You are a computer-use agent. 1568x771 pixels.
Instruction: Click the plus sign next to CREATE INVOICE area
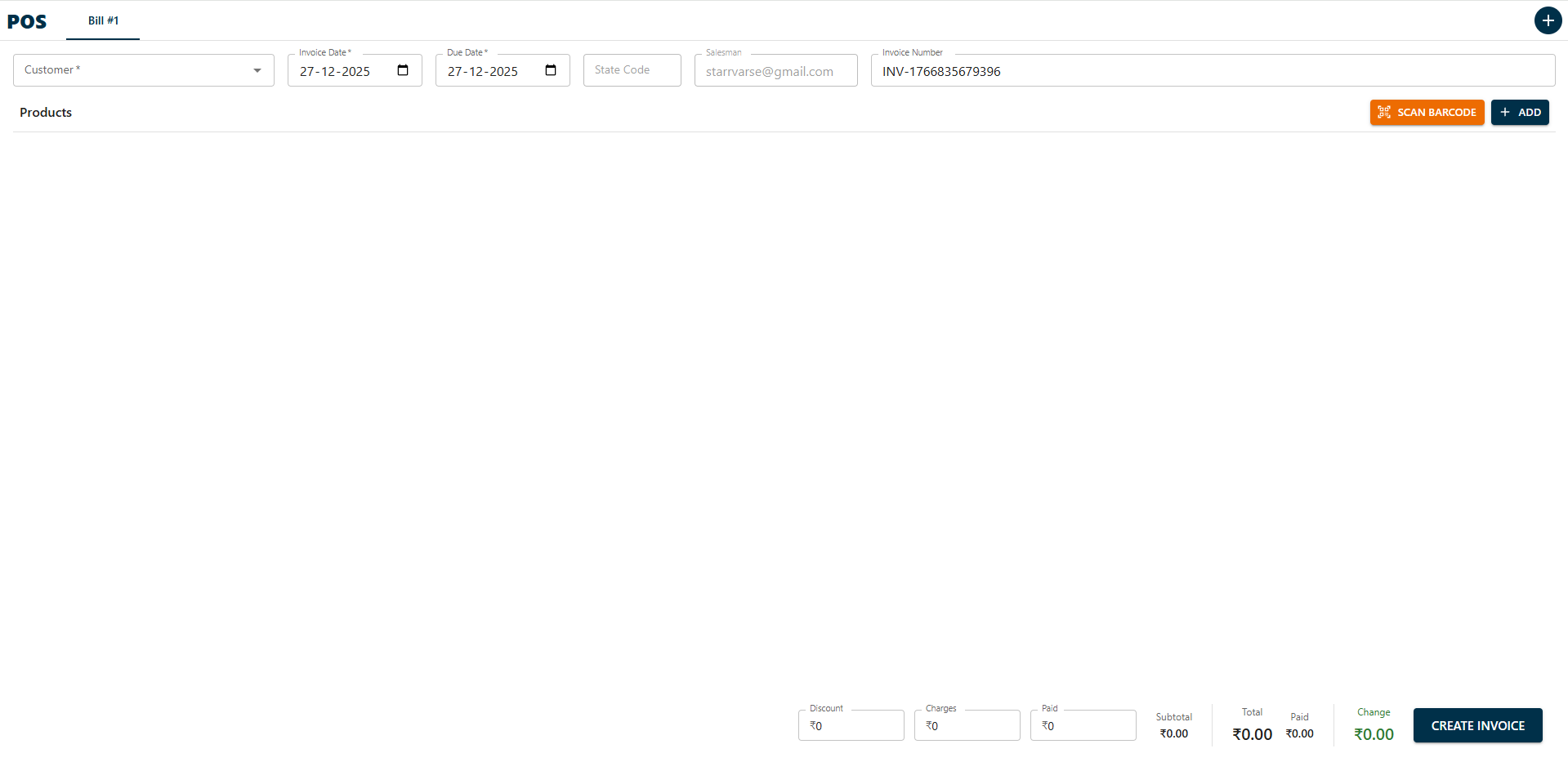point(1548,20)
